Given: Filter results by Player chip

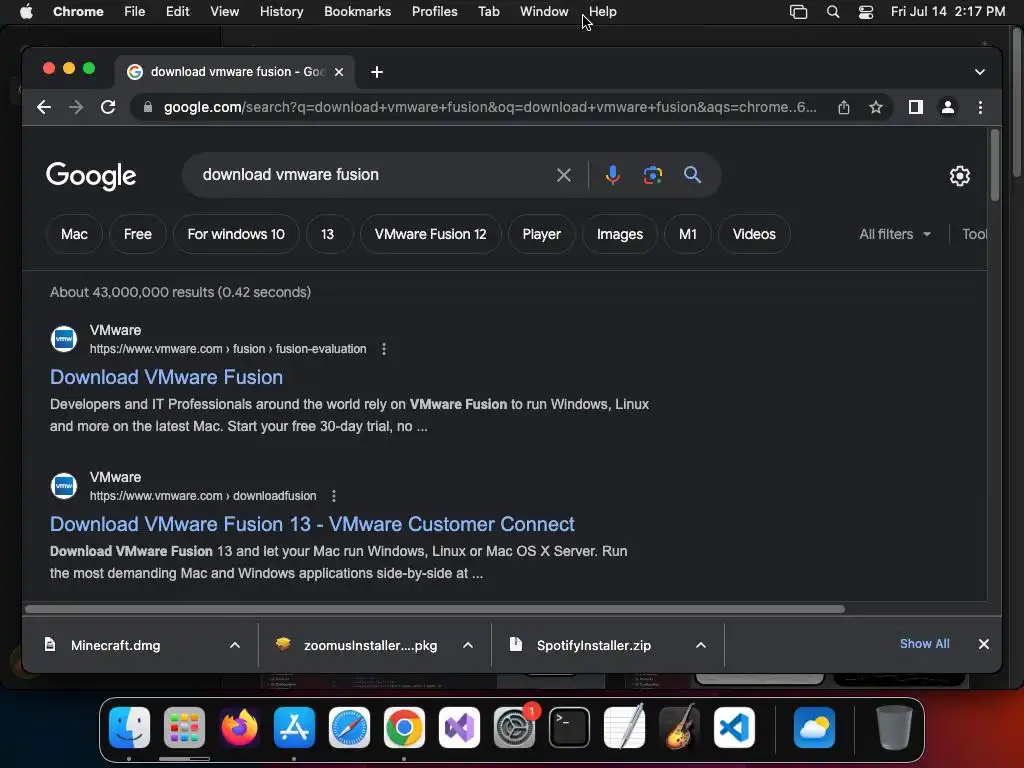Looking at the screenshot, I should pyautogui.click(x=541, y=234).
